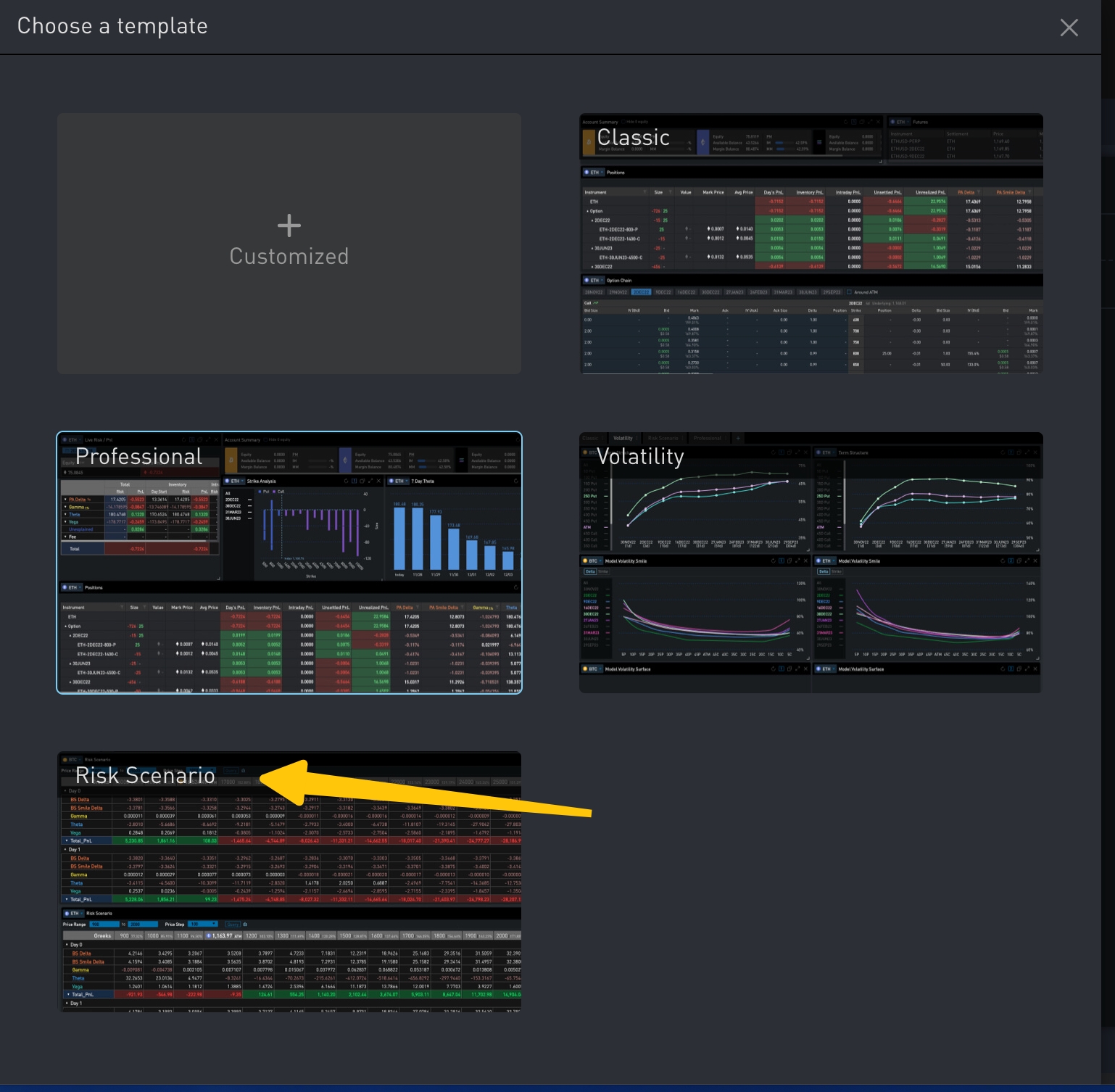This screenshot has width=1115, height=1092.
Task: Click Ethereum coin icon in Professional account summary
Action: [345, 460]
